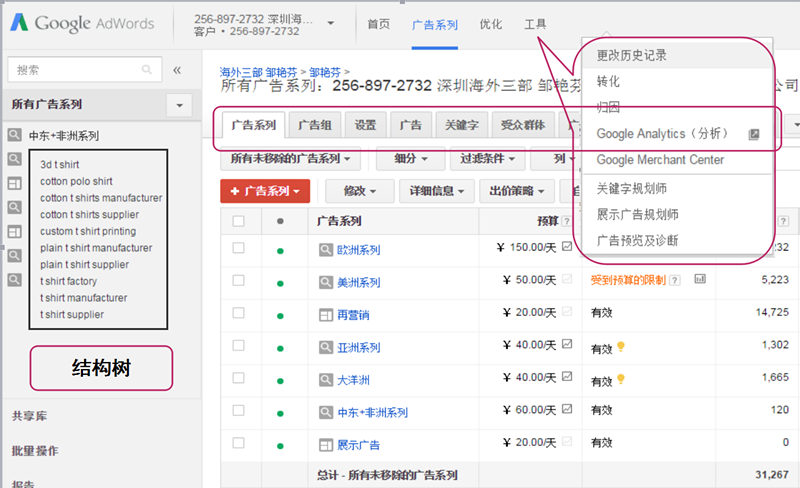Click chart icon beside 受到预算的限制
The image size is (800, 488).
pyautogui.click(x=700, y=279)
